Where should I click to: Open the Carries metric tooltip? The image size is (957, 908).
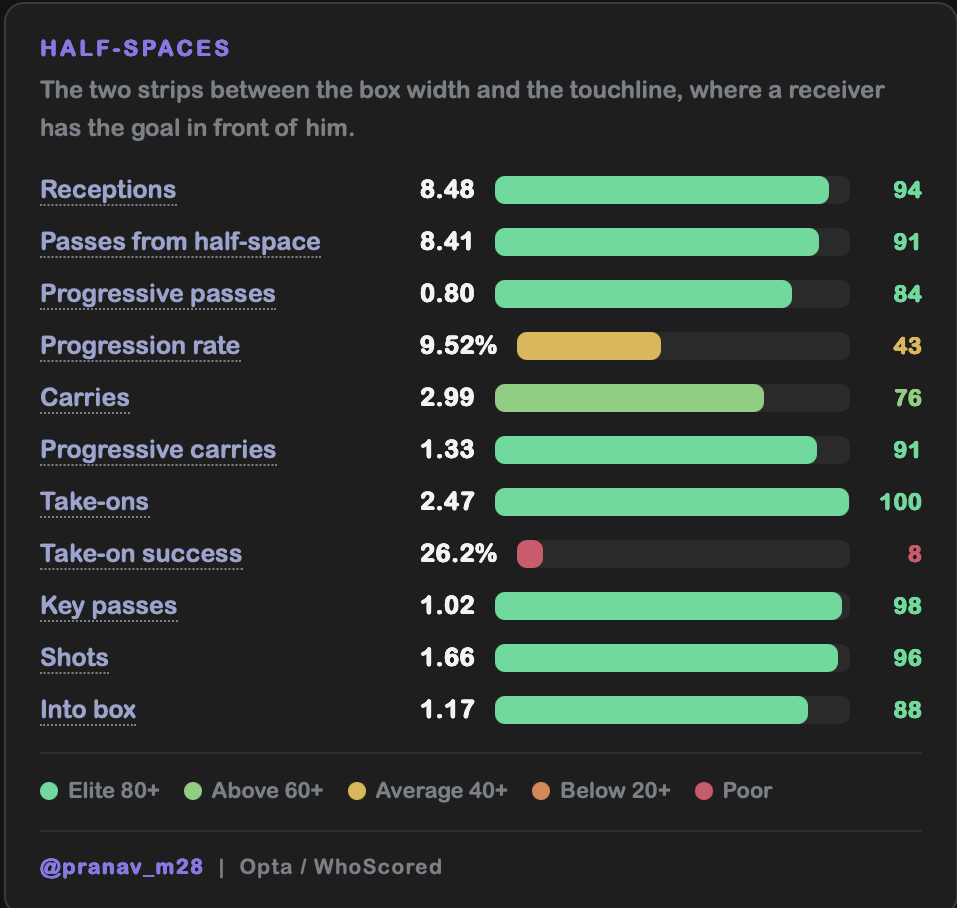[x=85, y=398]
